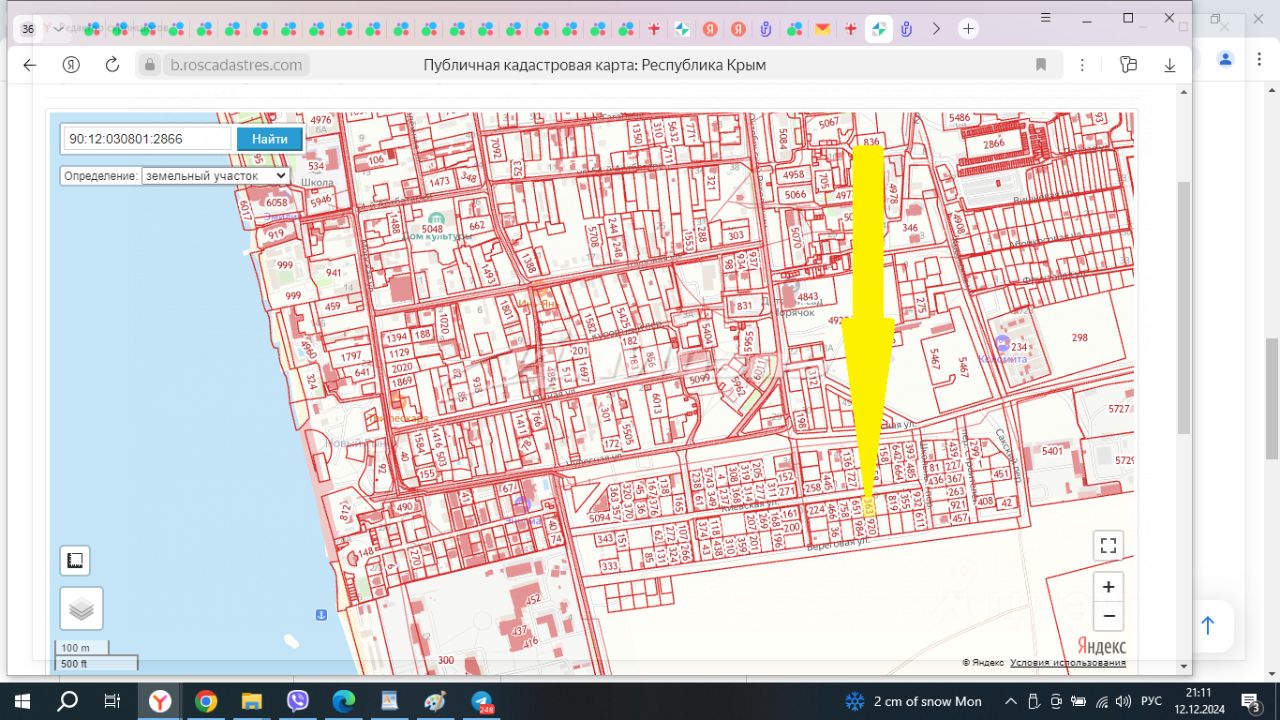Open the map ruler measurement tool
The height and width of the screenshot is (720, 1280).
[75, 561]
